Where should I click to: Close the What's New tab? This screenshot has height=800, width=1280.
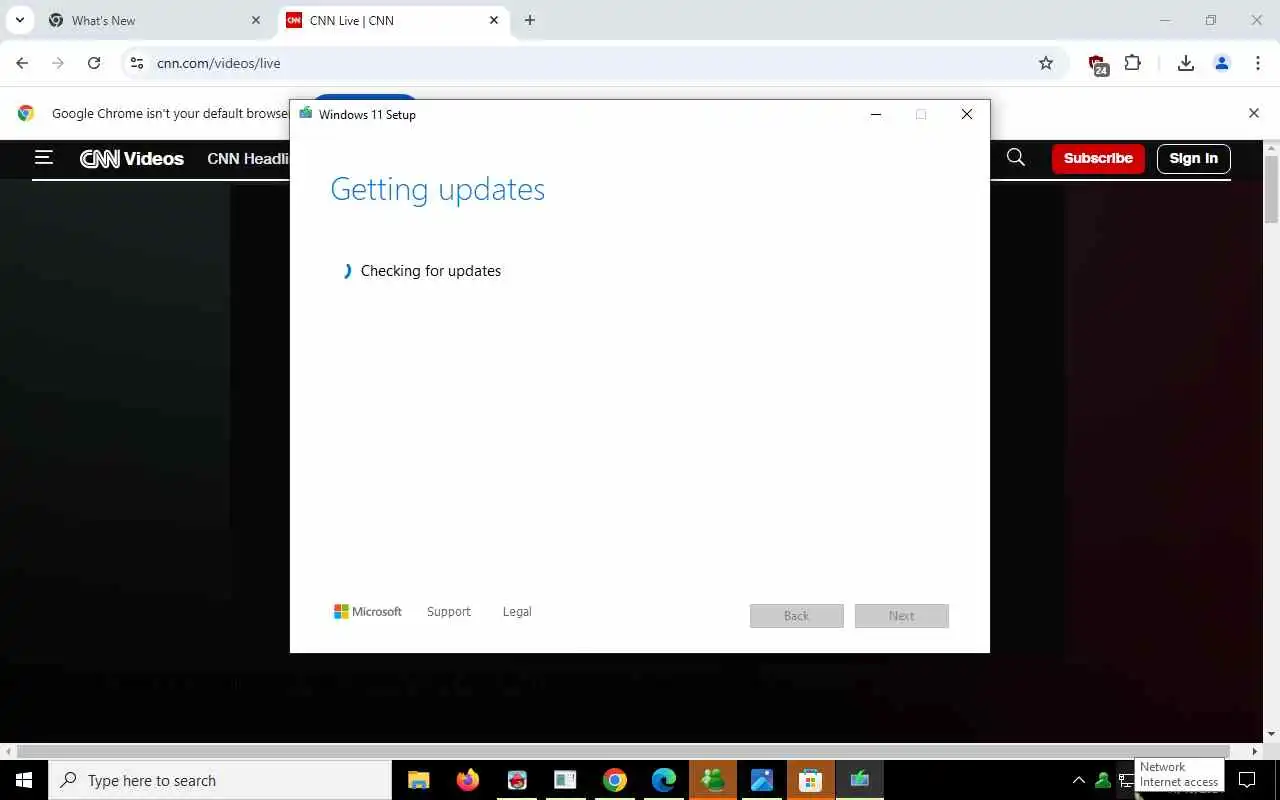[255, 20]
